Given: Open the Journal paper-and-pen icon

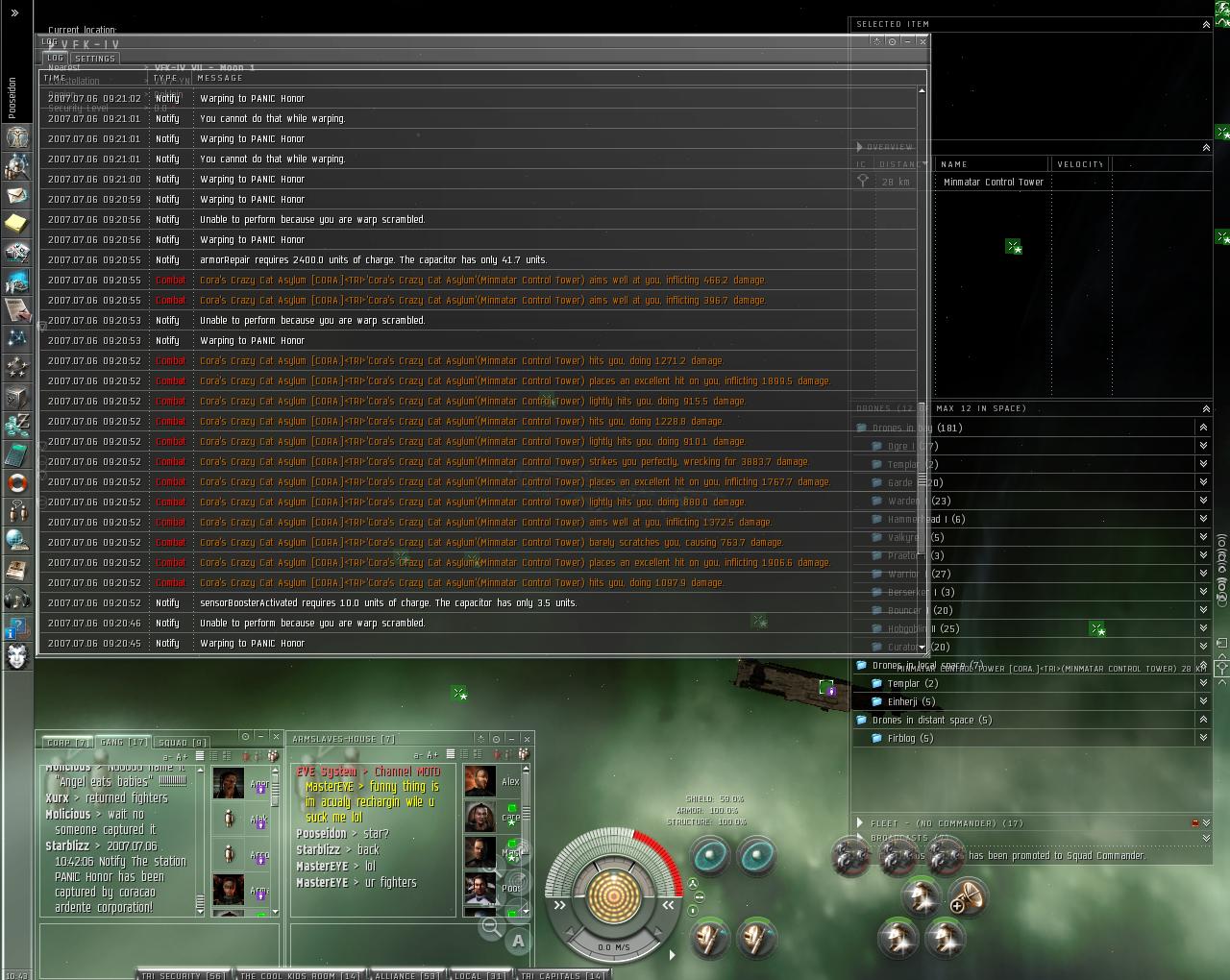Looking at the screenshot, I should pos(17,309).
